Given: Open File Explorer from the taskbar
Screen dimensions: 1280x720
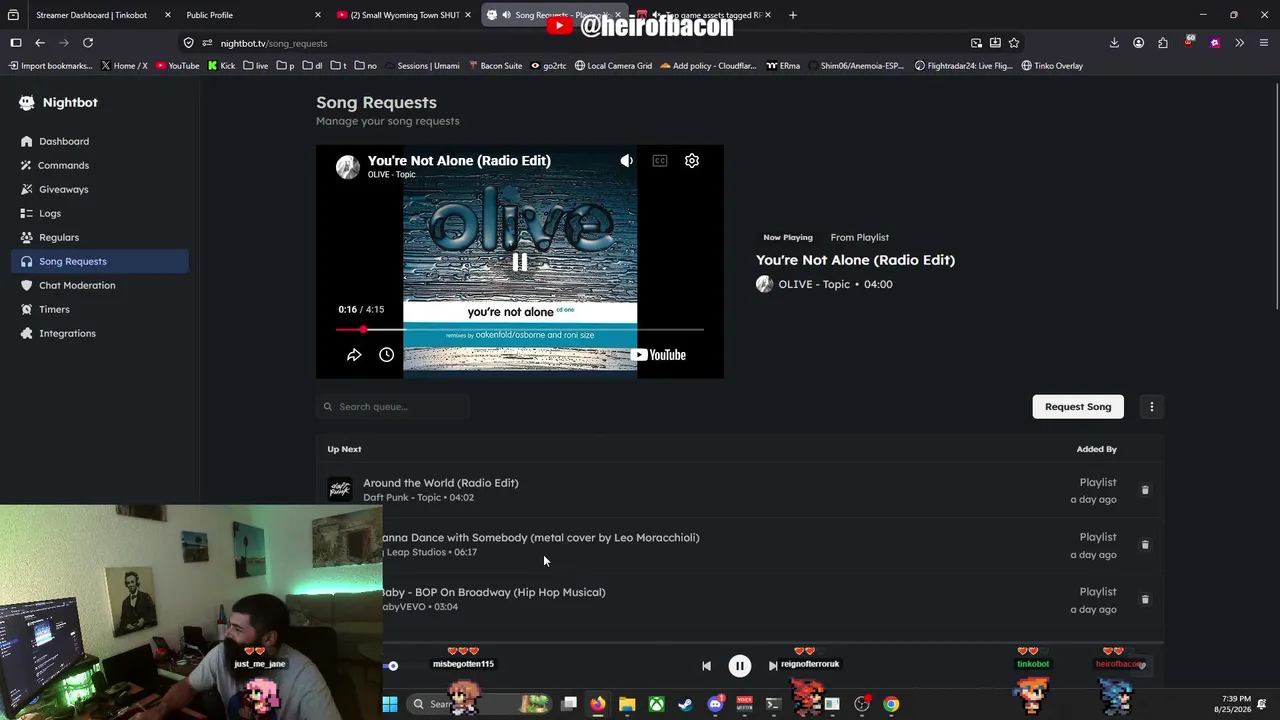Looking at the screenshot, I should (627, 704).
